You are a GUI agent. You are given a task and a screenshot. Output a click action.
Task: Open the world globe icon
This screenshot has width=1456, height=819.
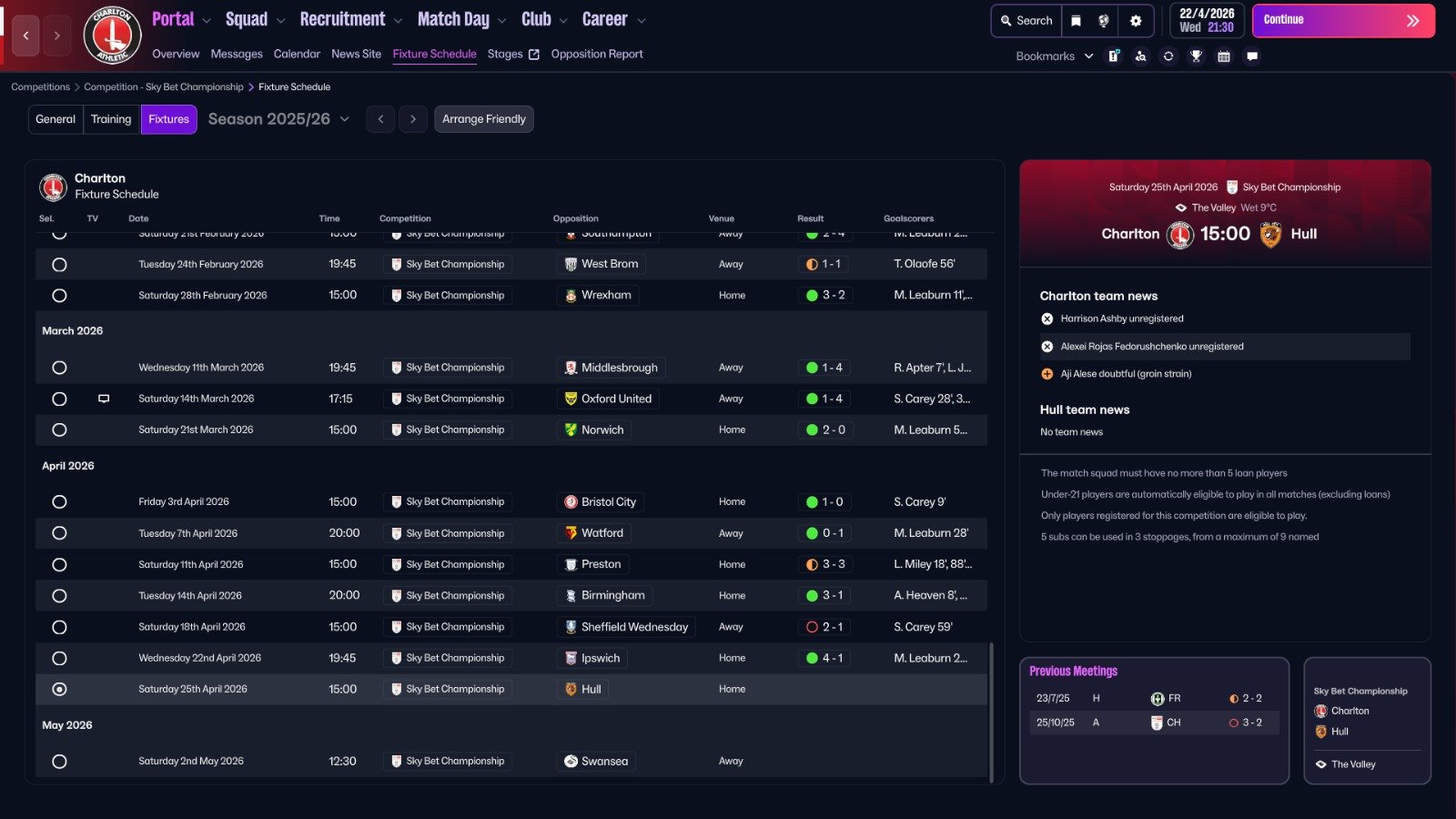click(x=1104, y=21)
